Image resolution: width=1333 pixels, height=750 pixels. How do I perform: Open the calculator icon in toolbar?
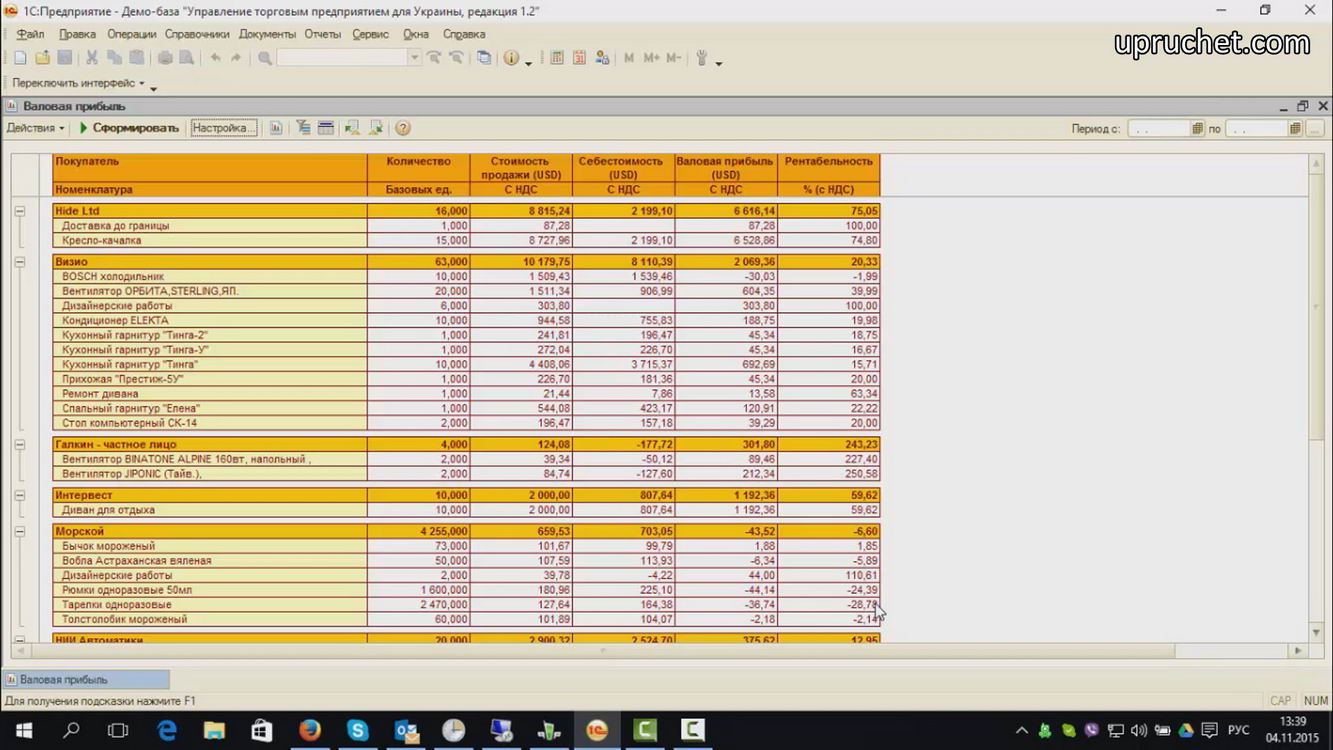557,58
